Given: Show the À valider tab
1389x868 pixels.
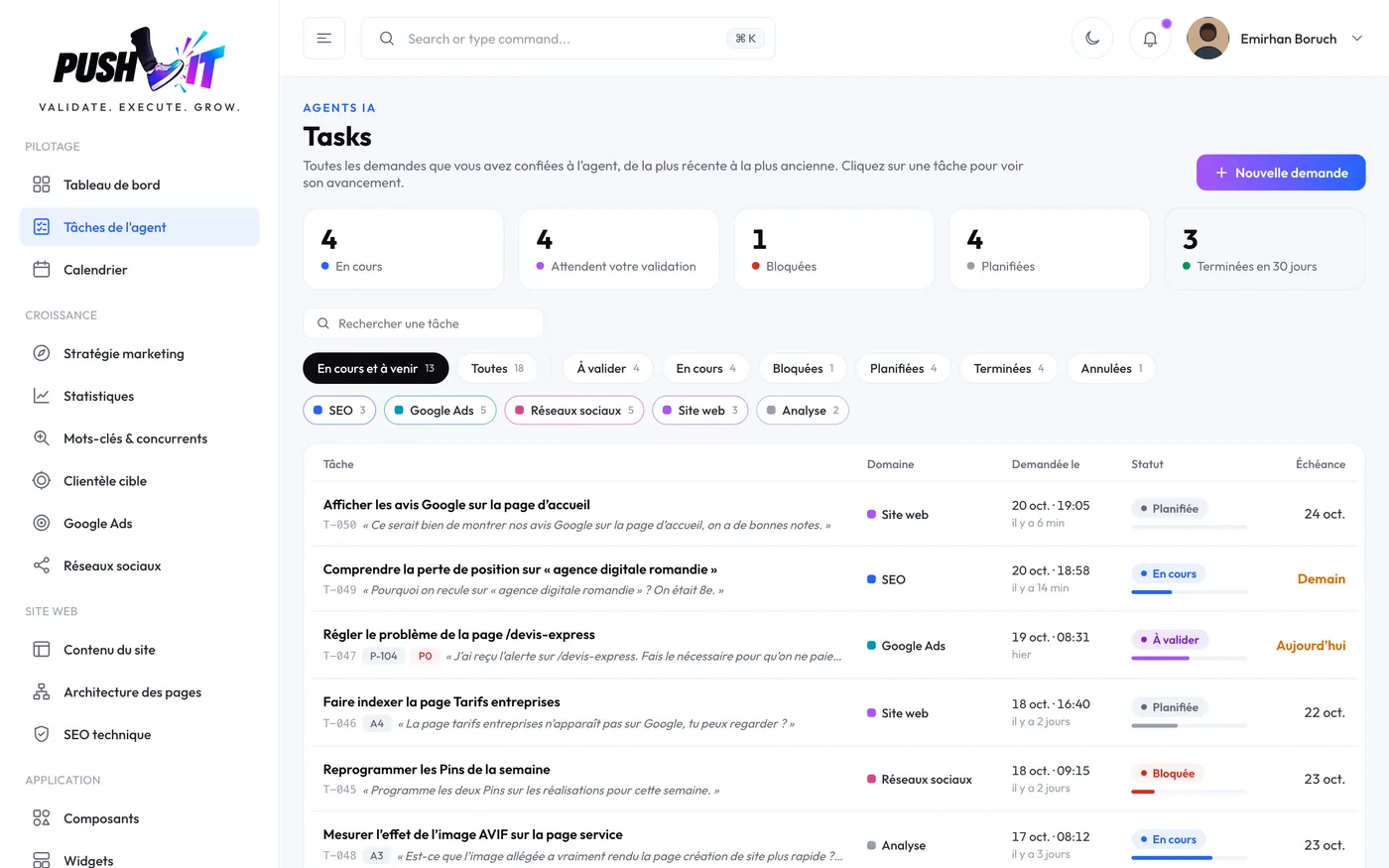Looking at the screenshot, I should point(608,369).
